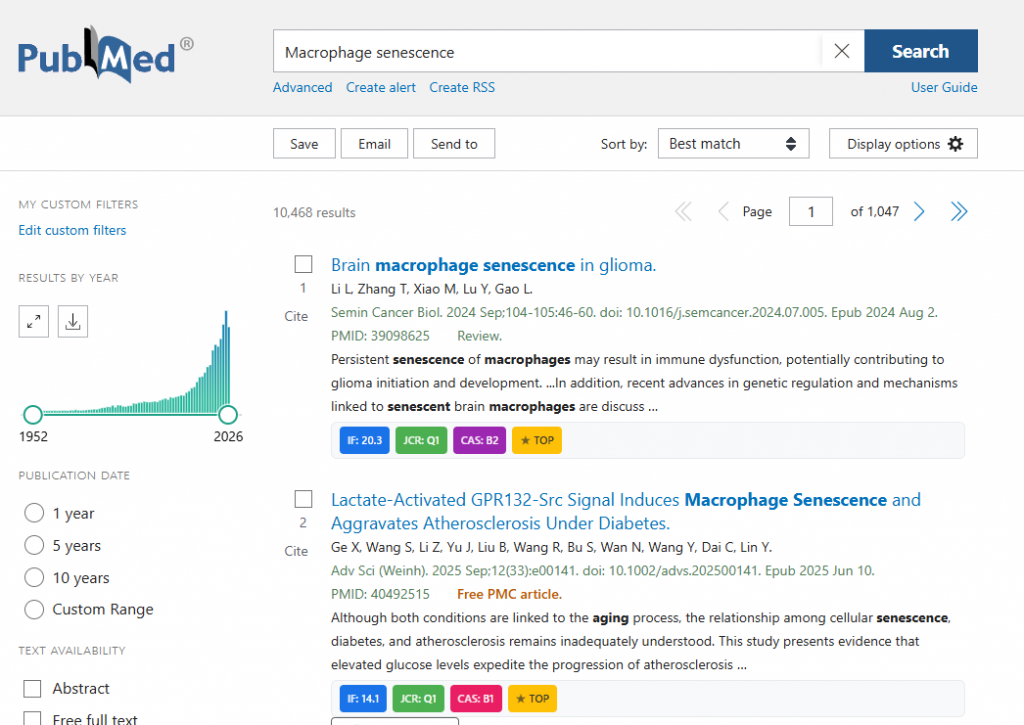Click the Save button

tap(304, 144)
